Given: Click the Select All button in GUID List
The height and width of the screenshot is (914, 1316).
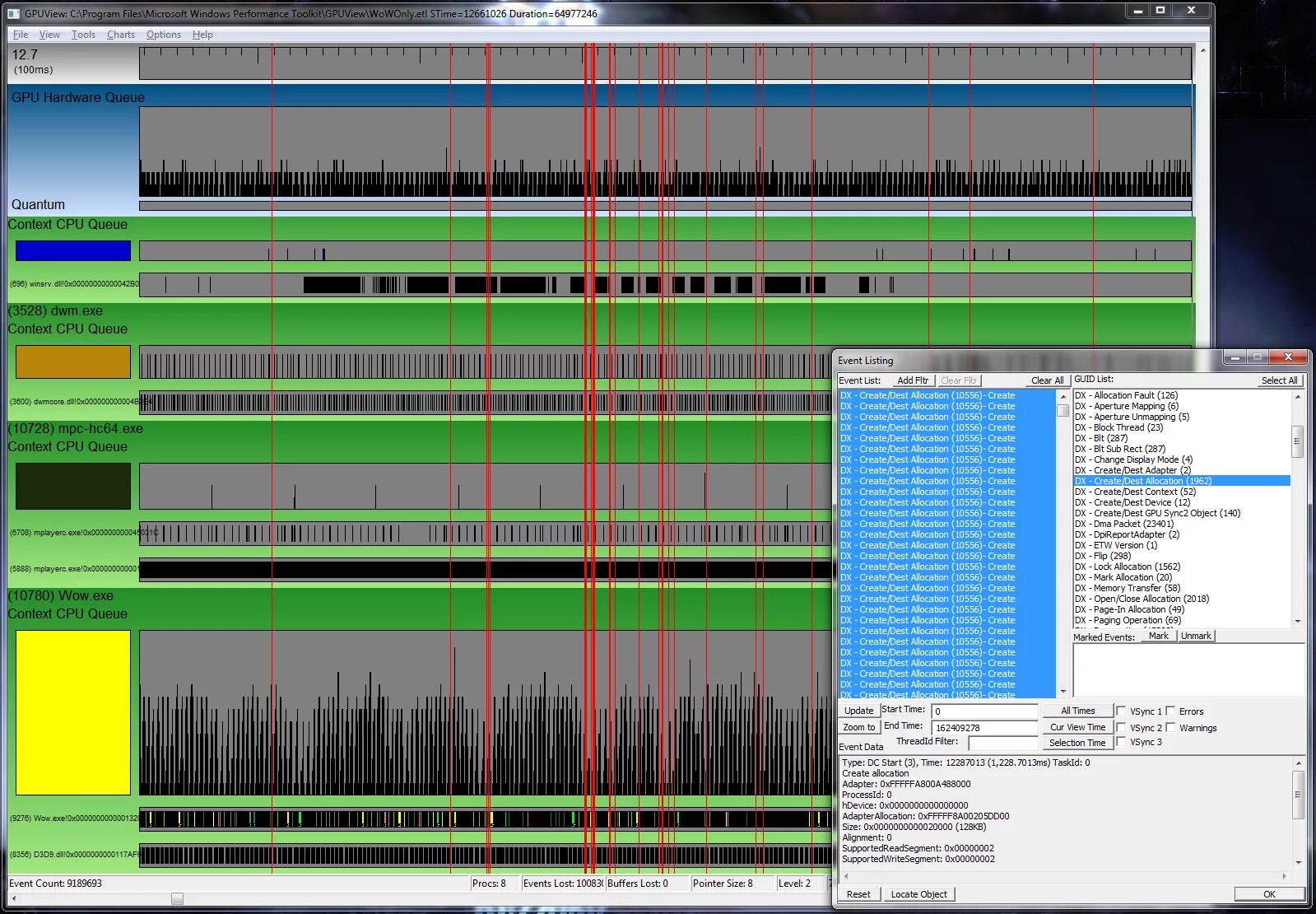Looking at the screenshot, I should 1279,380.
